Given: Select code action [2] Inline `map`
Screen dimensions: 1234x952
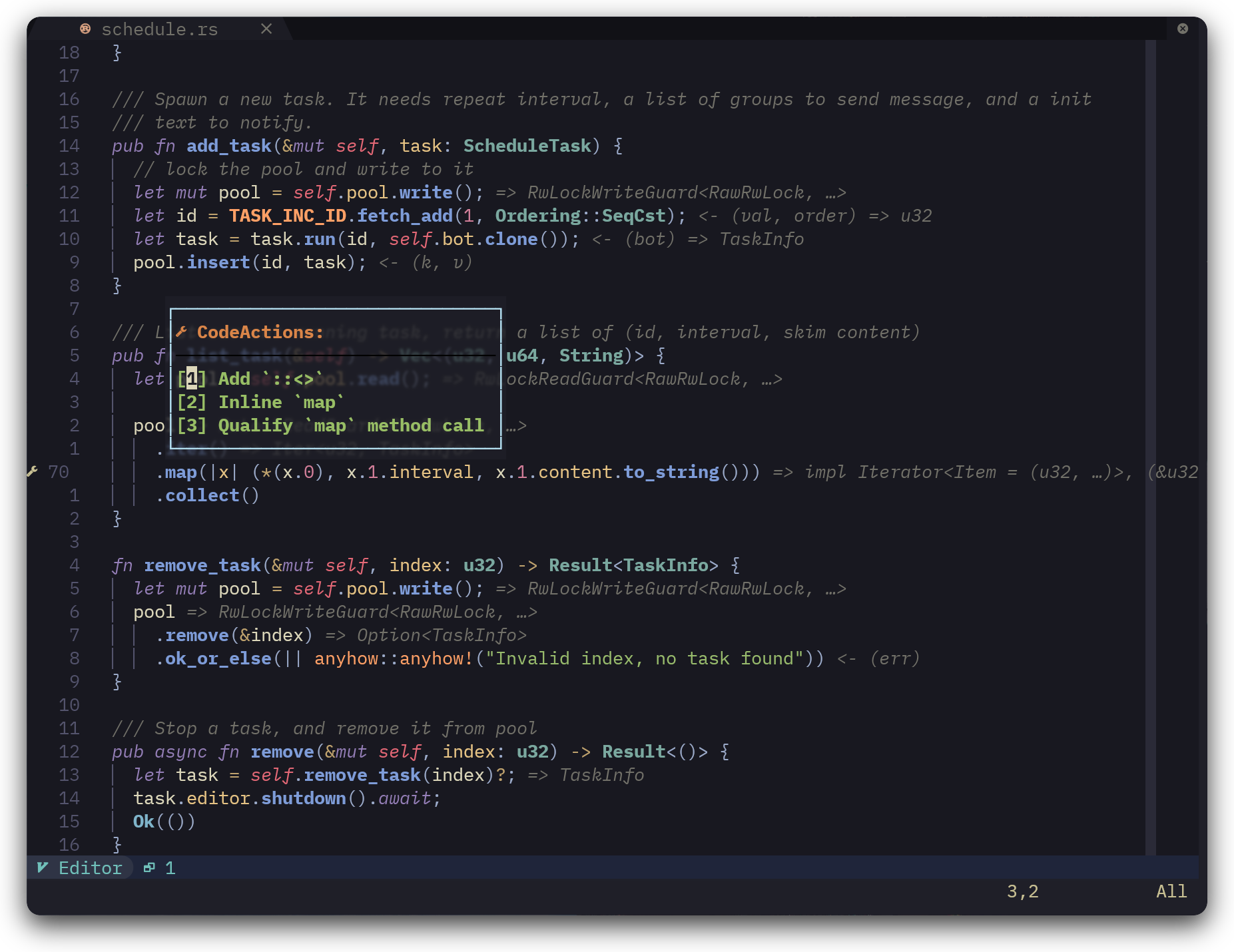Looking at the screenshot, I should (x=260, y=402).
